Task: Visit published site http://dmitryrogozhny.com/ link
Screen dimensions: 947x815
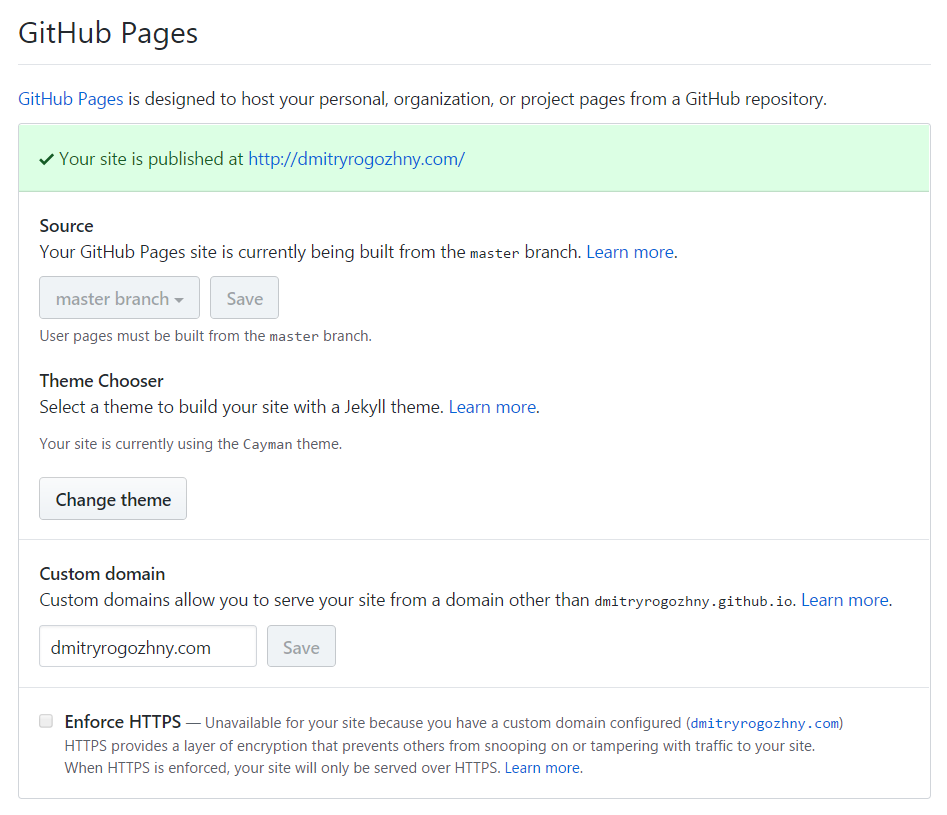Action: coord(356,159)
